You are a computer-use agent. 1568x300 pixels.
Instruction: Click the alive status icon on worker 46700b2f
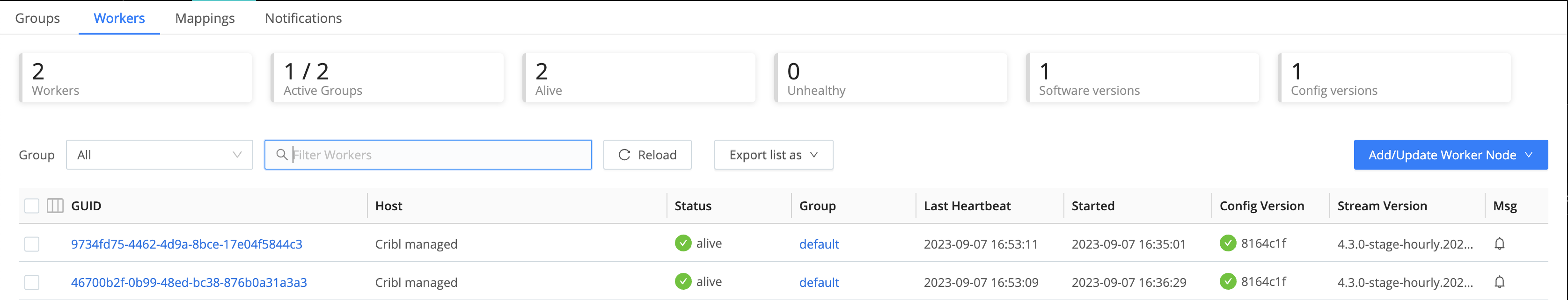[683, 281]
